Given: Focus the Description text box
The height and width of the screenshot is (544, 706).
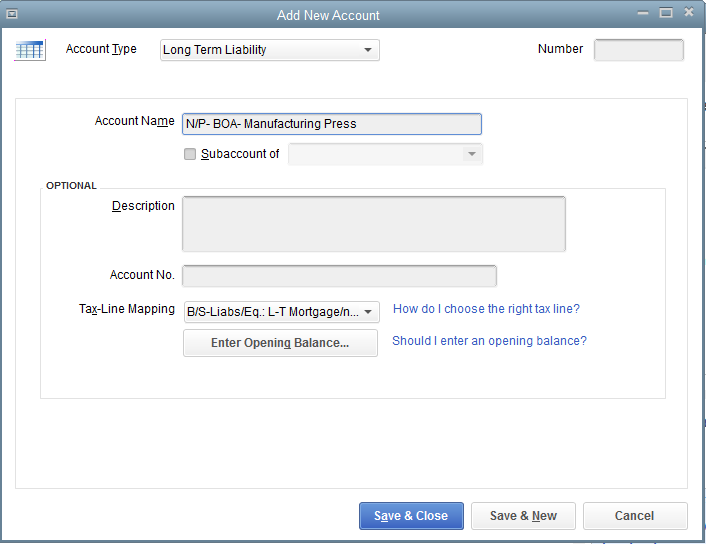Looking at the screenshot, I should point(374,224).
